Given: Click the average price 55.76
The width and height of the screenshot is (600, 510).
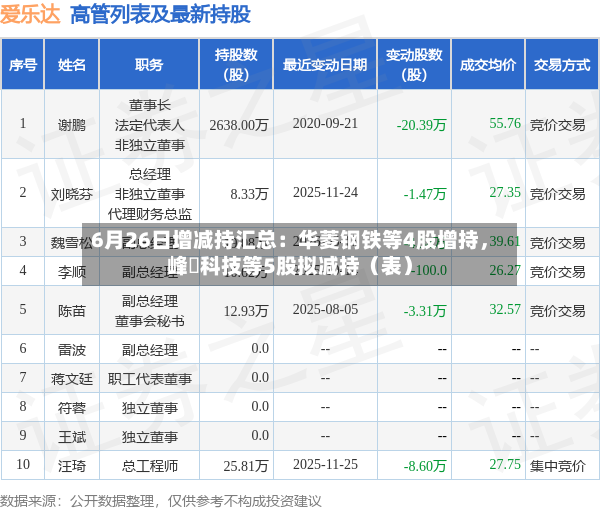Looking at the screenshot, I should 505,123.
